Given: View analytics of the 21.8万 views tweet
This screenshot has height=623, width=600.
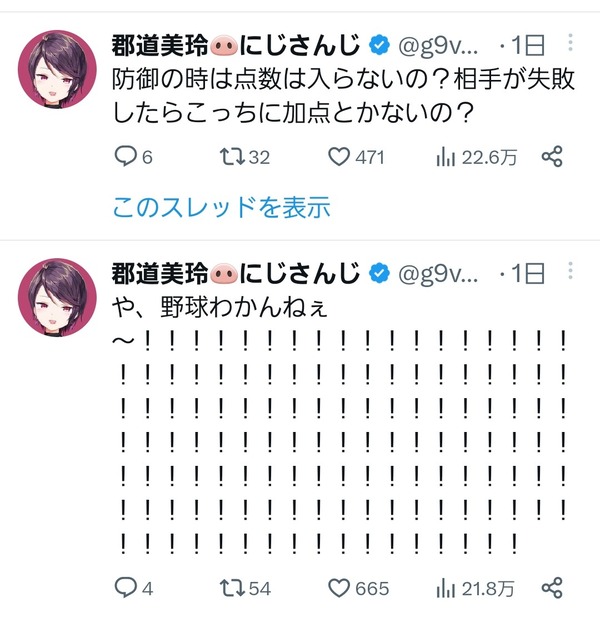Looking at the screenshot, I should (475, 588).
